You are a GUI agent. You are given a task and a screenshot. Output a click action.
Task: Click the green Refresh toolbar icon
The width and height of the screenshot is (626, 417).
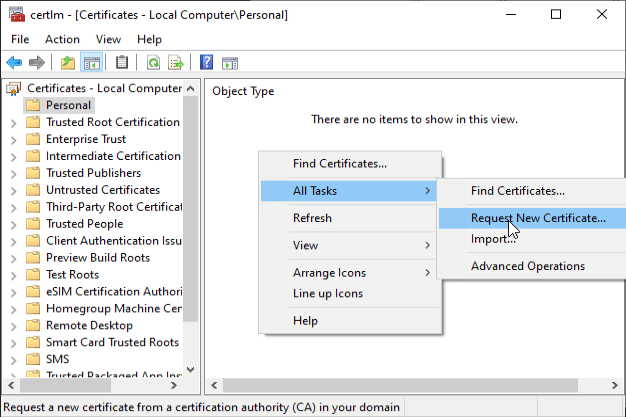pos(153,62)
